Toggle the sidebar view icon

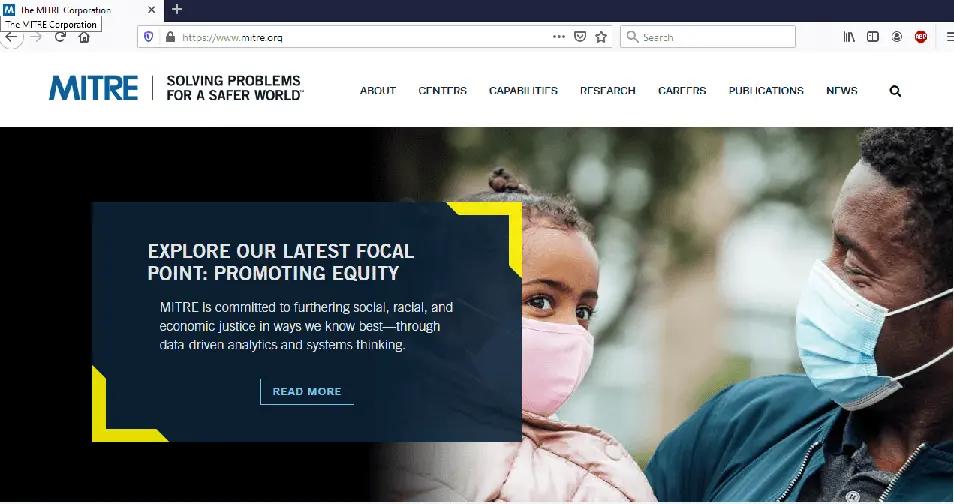click(x=872, y=37)
